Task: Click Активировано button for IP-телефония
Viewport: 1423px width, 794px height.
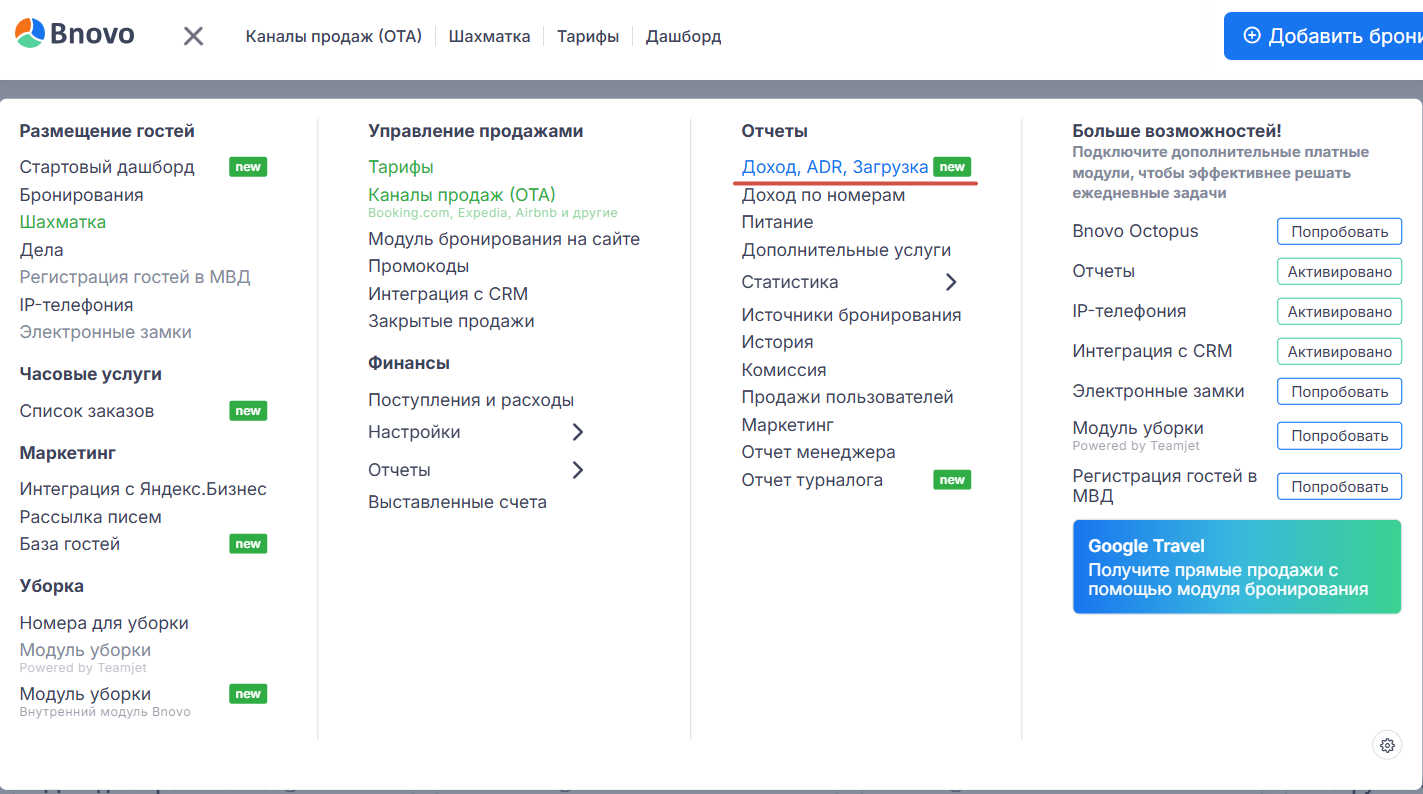Action: (1339, 312)
